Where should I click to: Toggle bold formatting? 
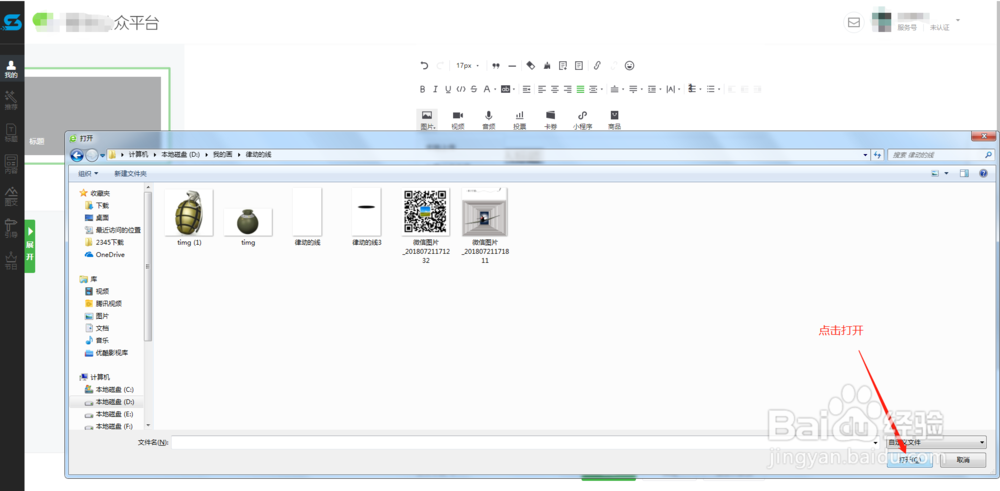point(422,89)
